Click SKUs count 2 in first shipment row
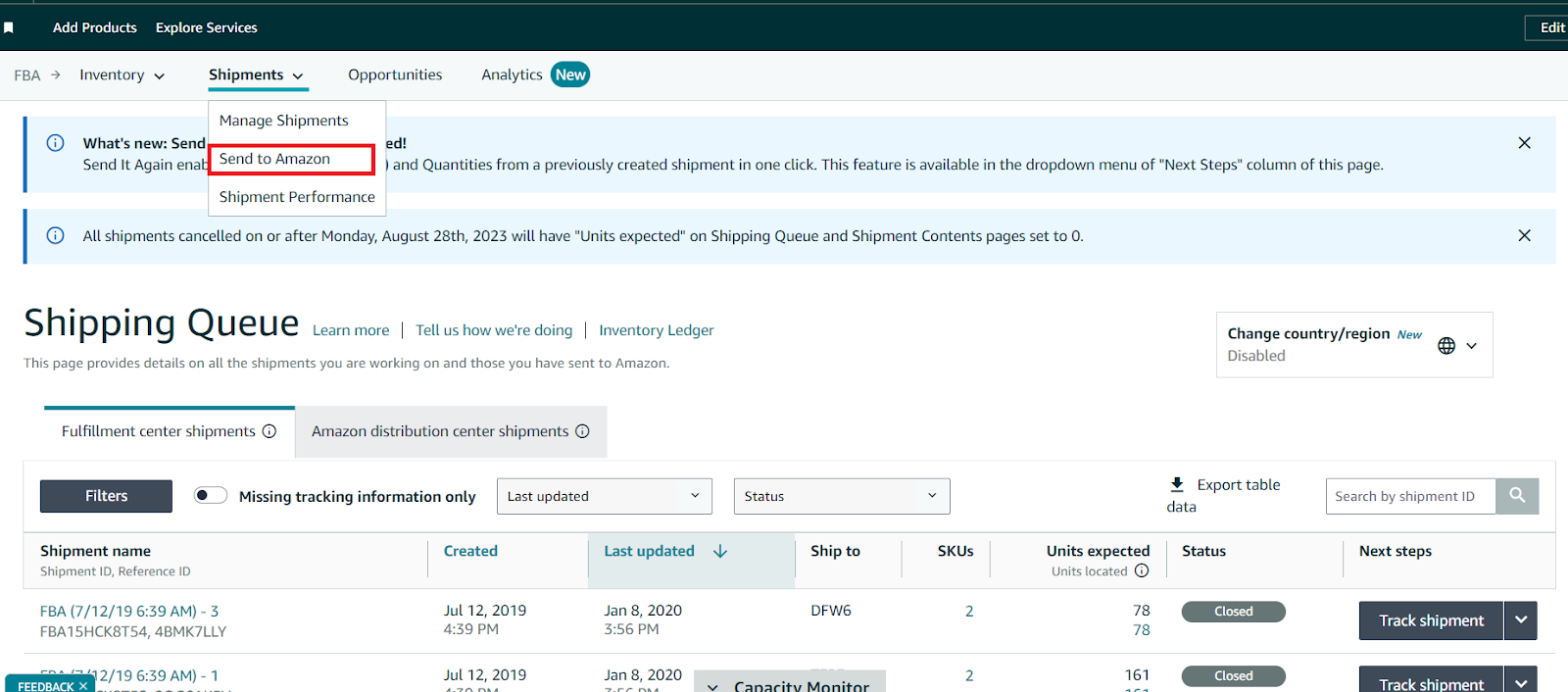 click(969, 611)
